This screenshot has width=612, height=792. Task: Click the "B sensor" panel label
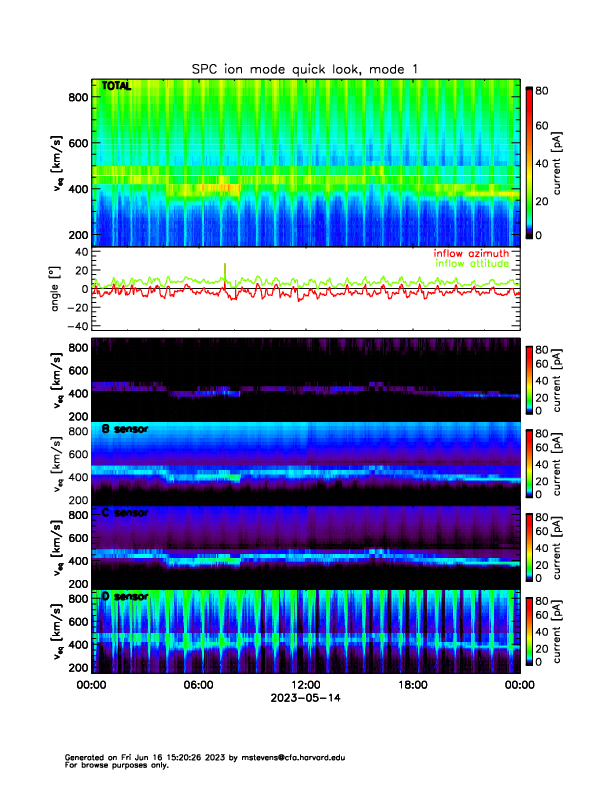[x=125, y=429]
